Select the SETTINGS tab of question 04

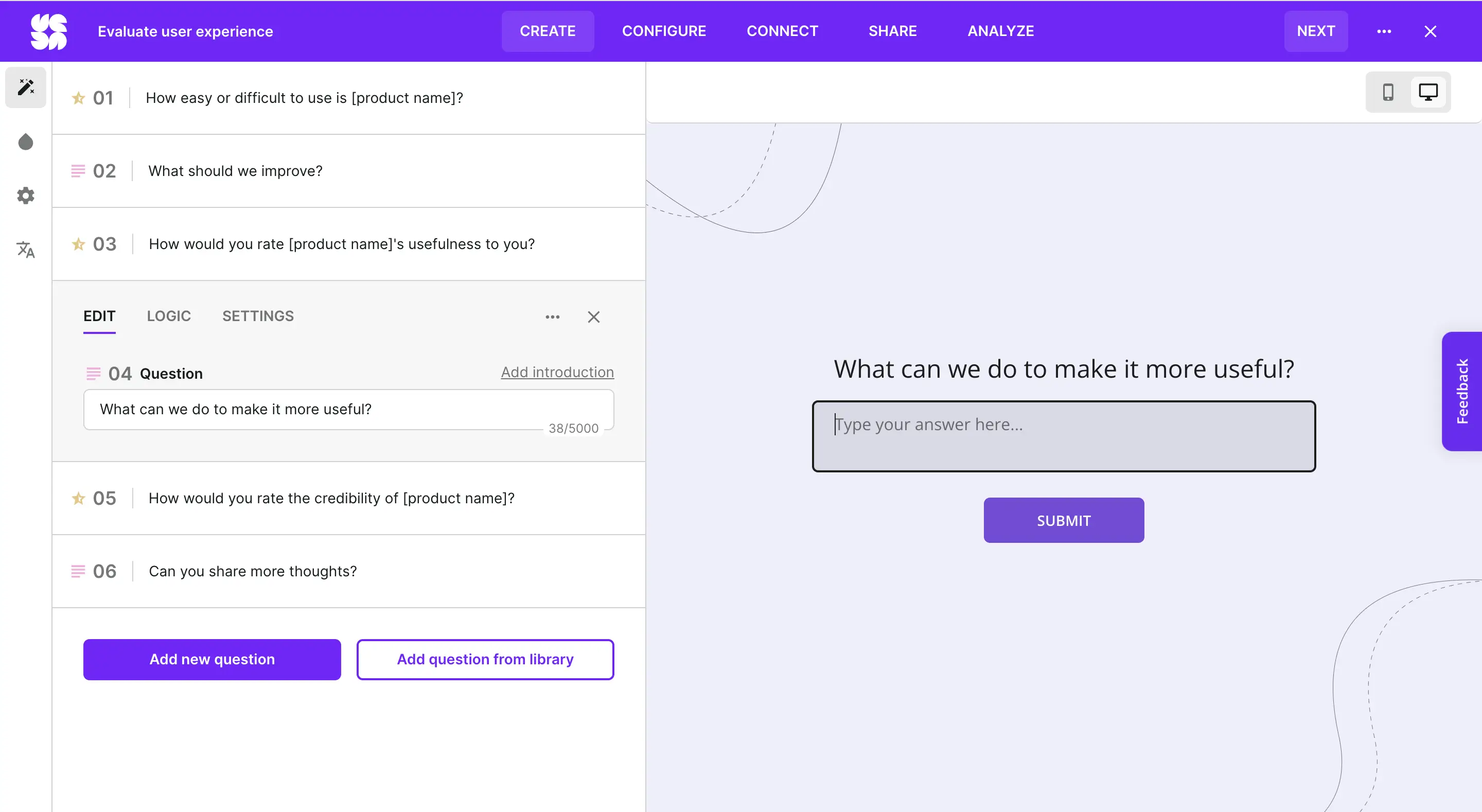click(258, 316)
